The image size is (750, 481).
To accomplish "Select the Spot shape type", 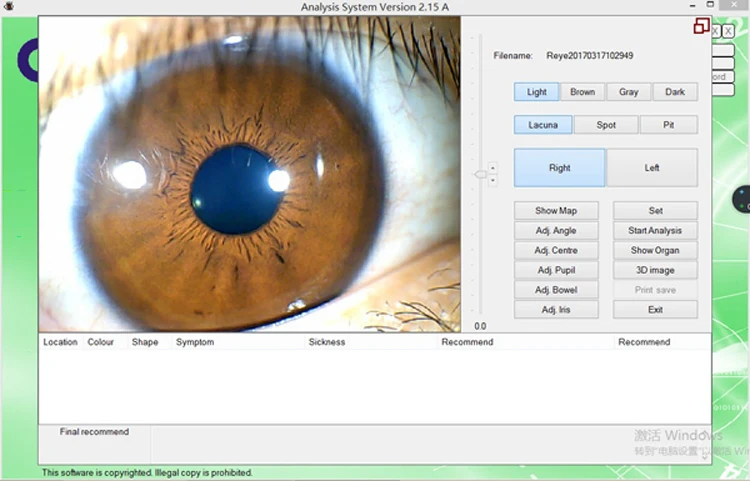I will (606, 125).
